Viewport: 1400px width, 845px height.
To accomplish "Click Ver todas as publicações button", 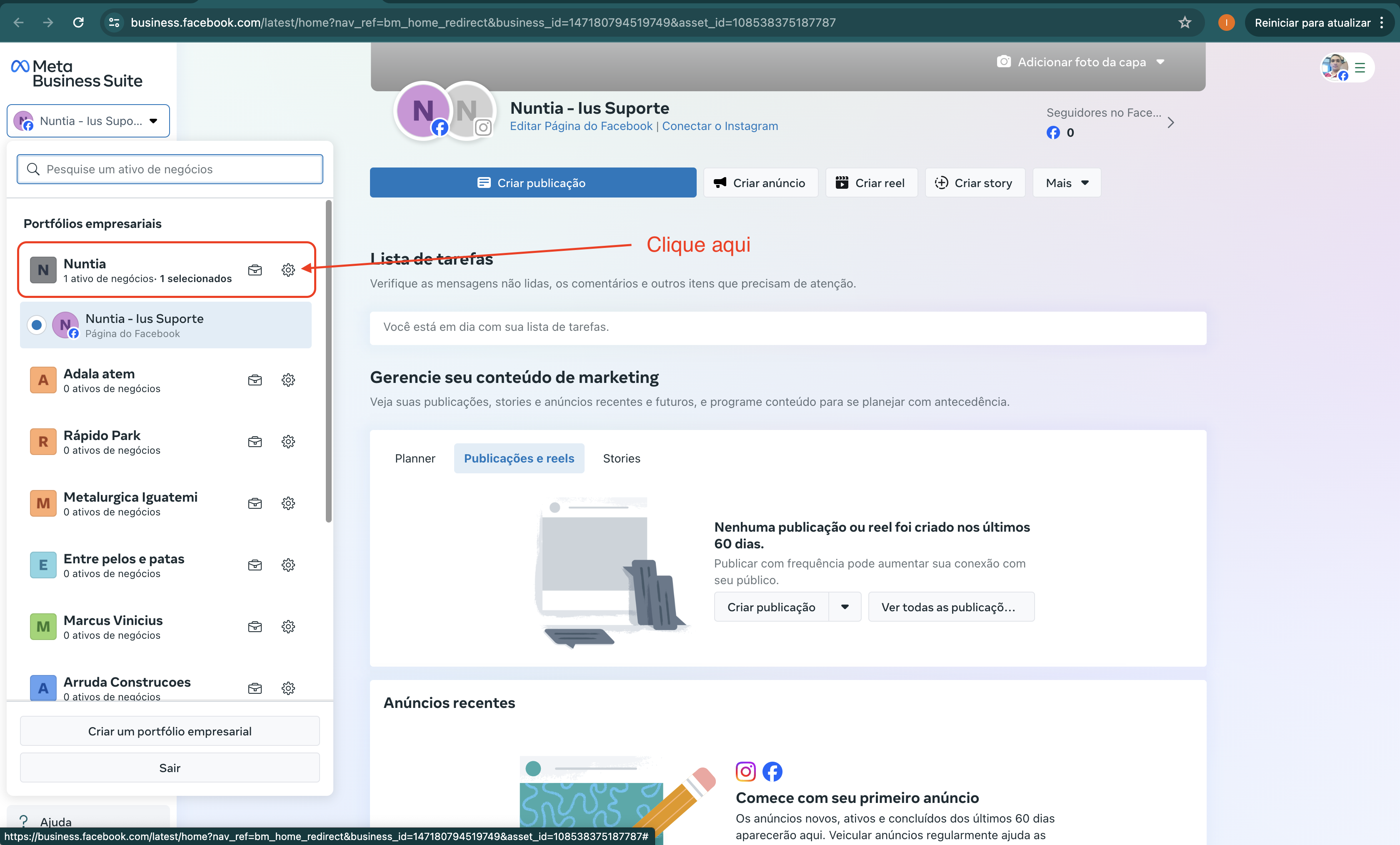I will [x=951, y=607].
